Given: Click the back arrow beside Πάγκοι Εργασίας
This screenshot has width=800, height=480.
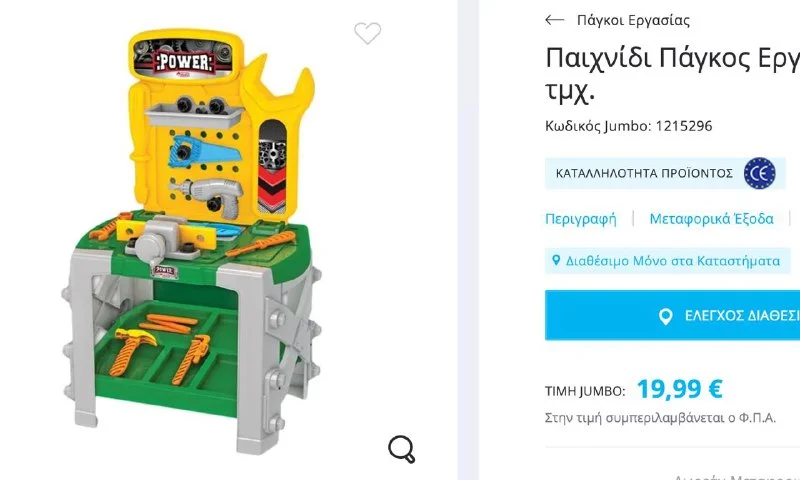Looking at the screenshot, I should (x=555, y=20).
